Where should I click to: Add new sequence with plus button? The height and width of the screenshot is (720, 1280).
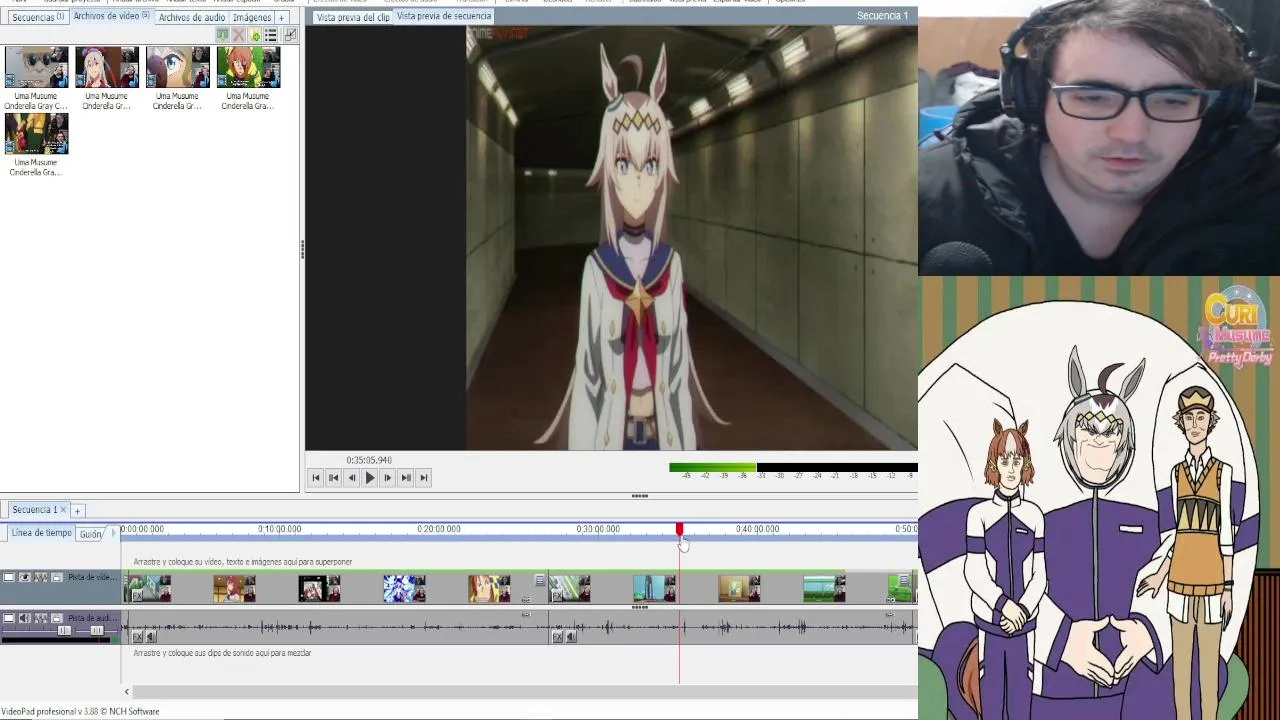pyautogui.click(x=77, y=511)
